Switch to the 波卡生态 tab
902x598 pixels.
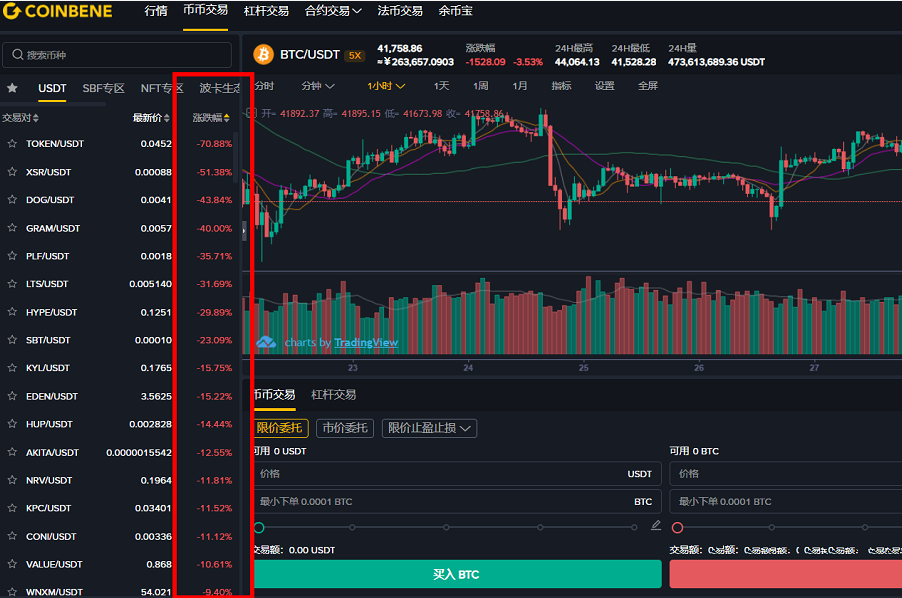click(x=220, y=89)
